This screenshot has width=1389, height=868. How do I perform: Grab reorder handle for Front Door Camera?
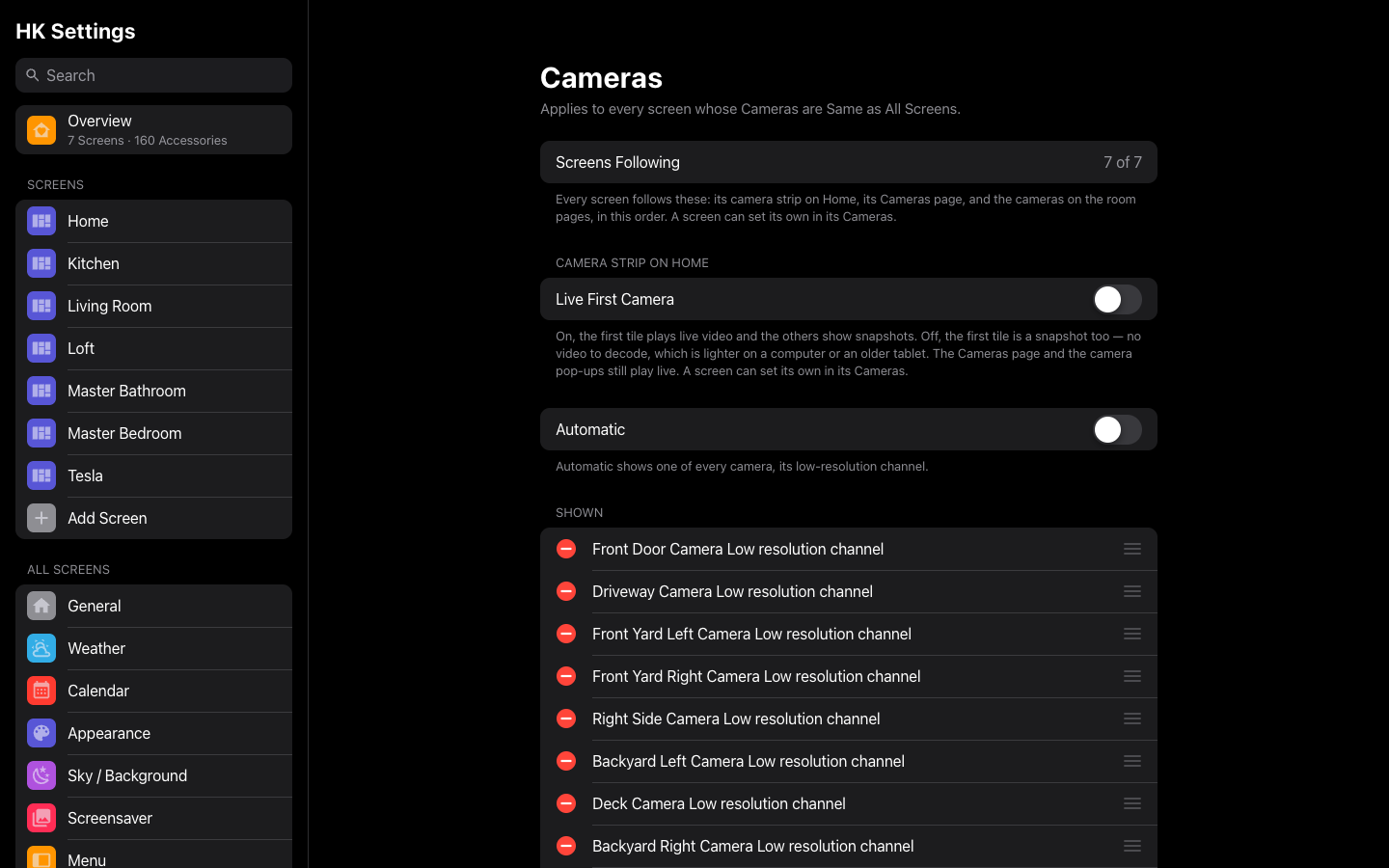[1132, 549]
